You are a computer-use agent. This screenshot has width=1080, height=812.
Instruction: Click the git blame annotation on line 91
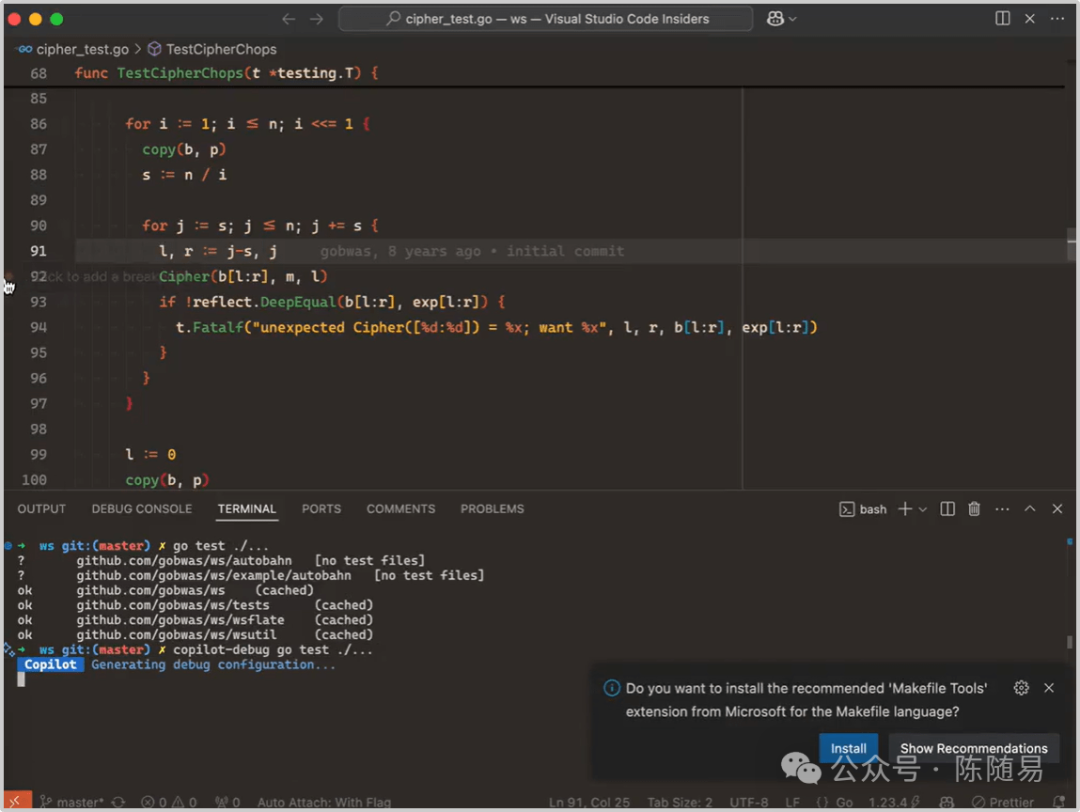pyautogui.click(x=472, y=251)
